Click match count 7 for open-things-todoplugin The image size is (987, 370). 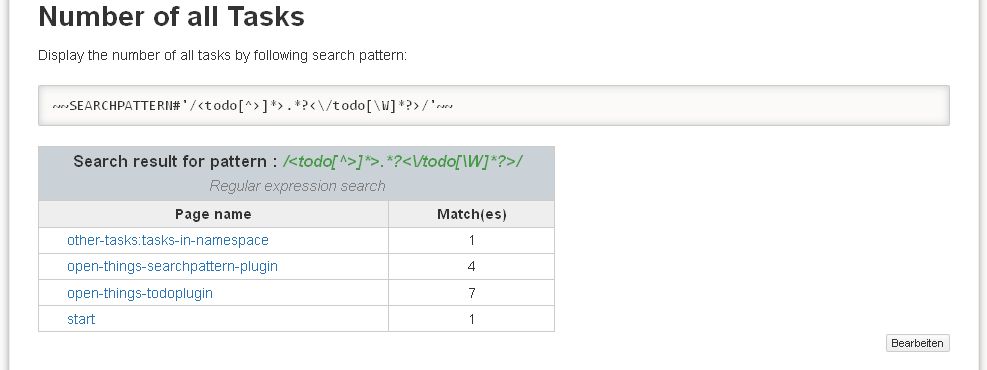click(471, 293)
